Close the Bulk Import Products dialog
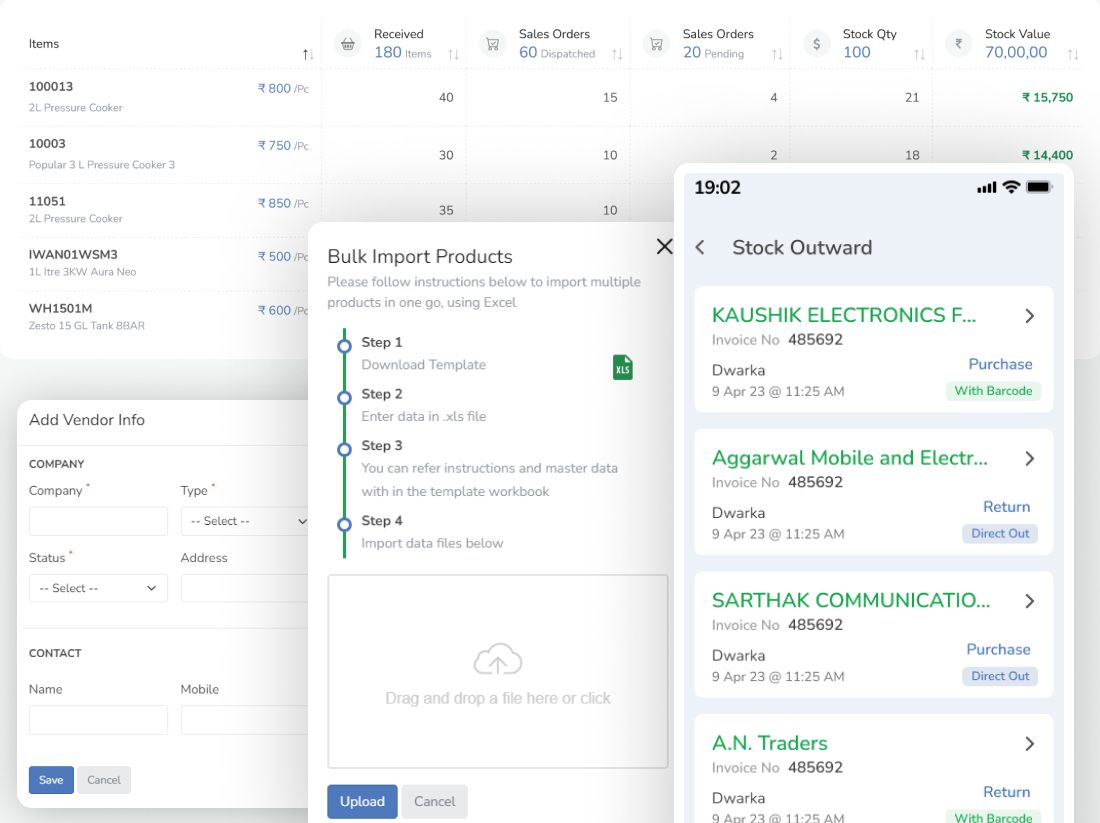This screenshot has height=823, width=1100. click(x=664, y=246)
